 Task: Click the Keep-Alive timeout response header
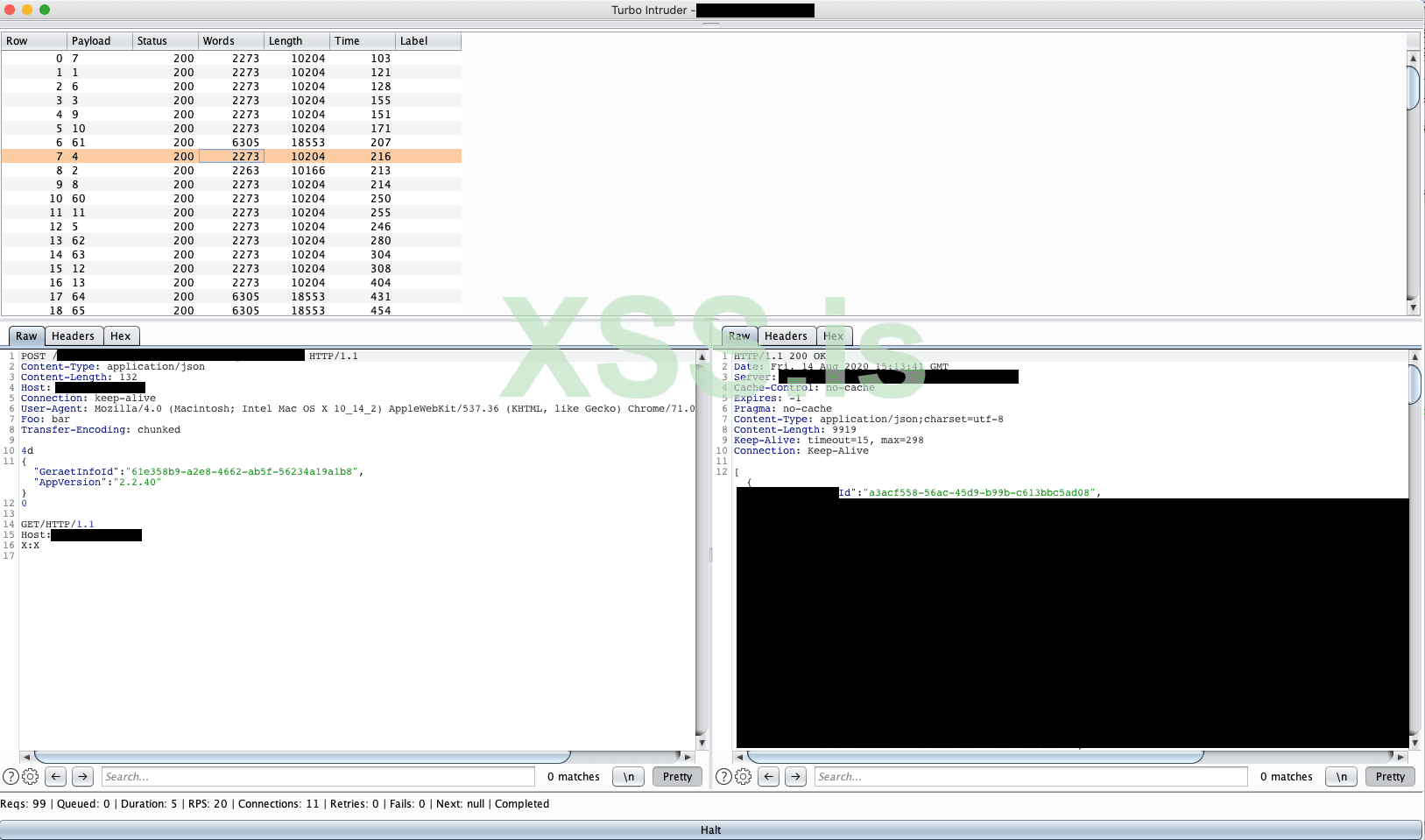pyautogui.click(x=829, y=441)
